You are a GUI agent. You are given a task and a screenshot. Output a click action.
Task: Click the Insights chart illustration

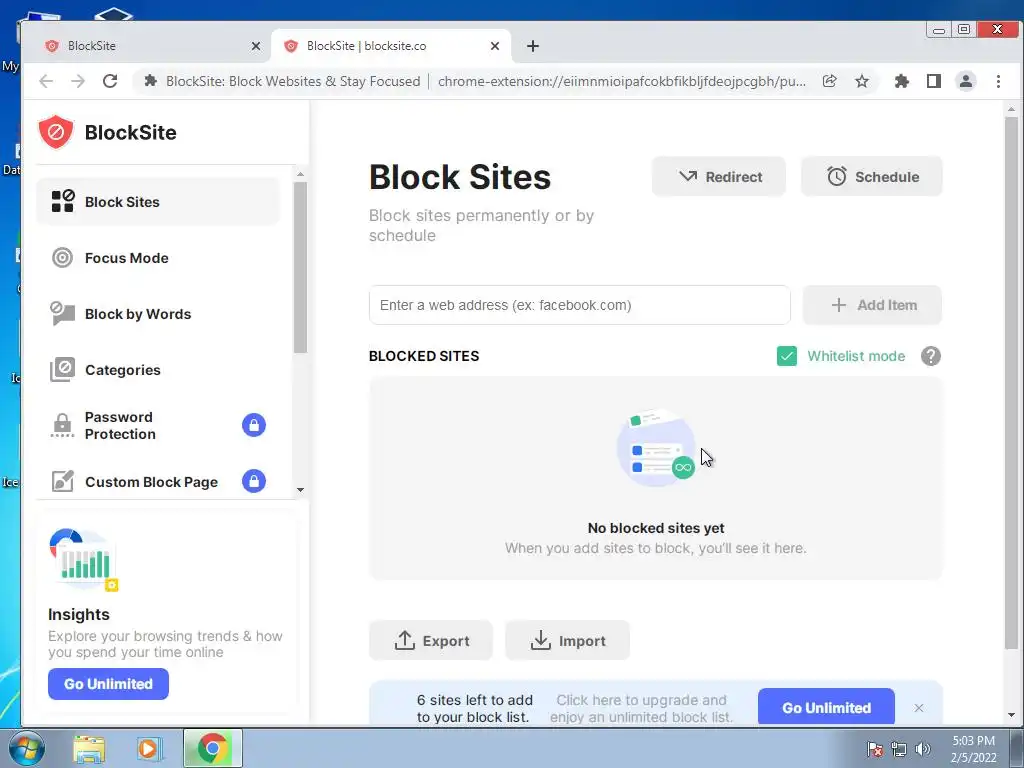coord(84,560)
